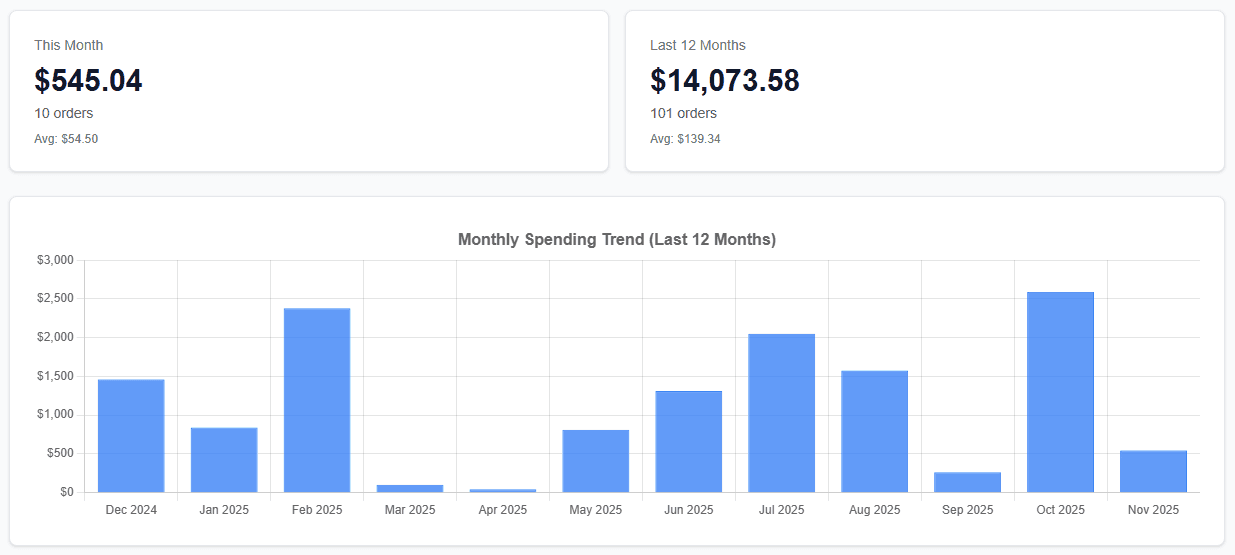
Task: Click the Avg: $54.50 label
Action: [x=66, y=139]
